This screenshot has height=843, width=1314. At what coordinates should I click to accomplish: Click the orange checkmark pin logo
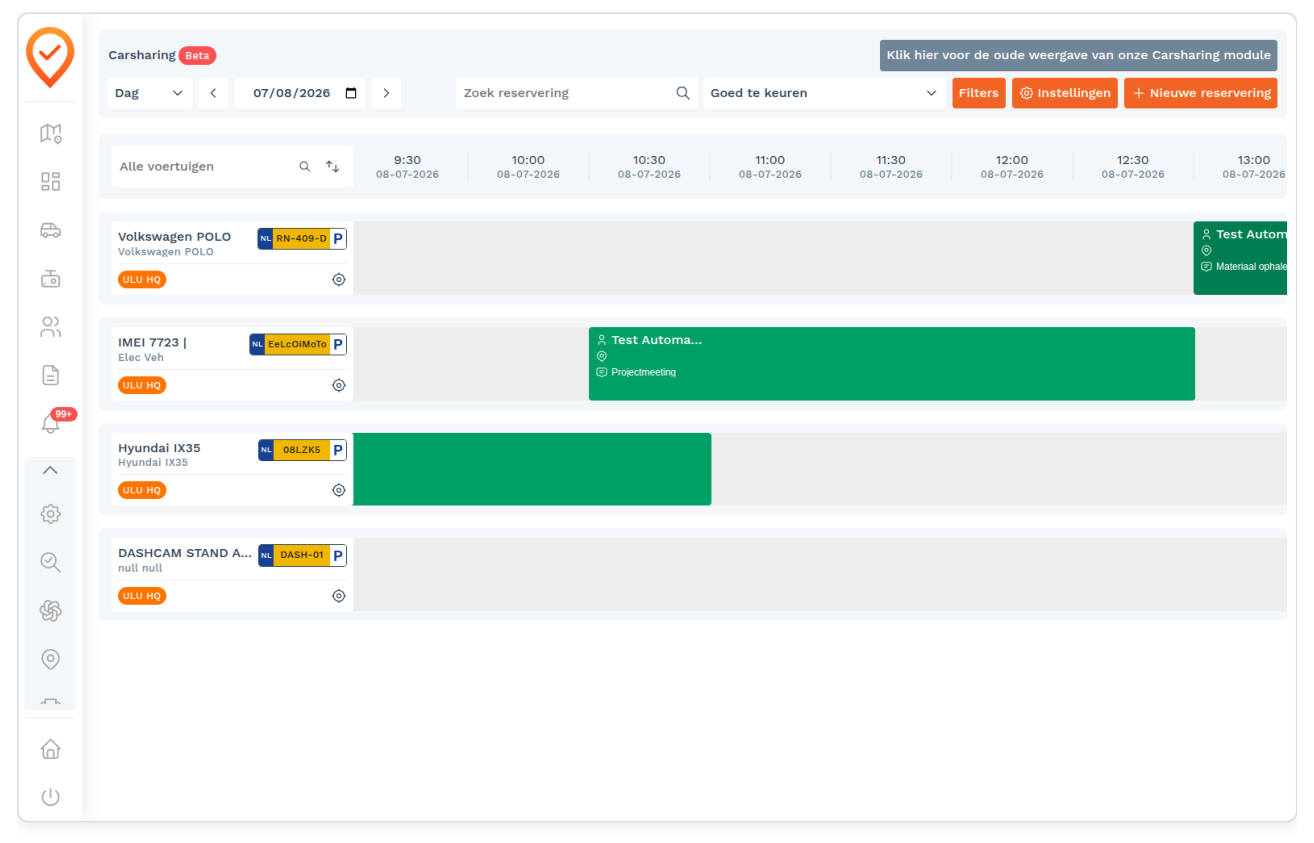pyautogui.click(x=50, y=58)
